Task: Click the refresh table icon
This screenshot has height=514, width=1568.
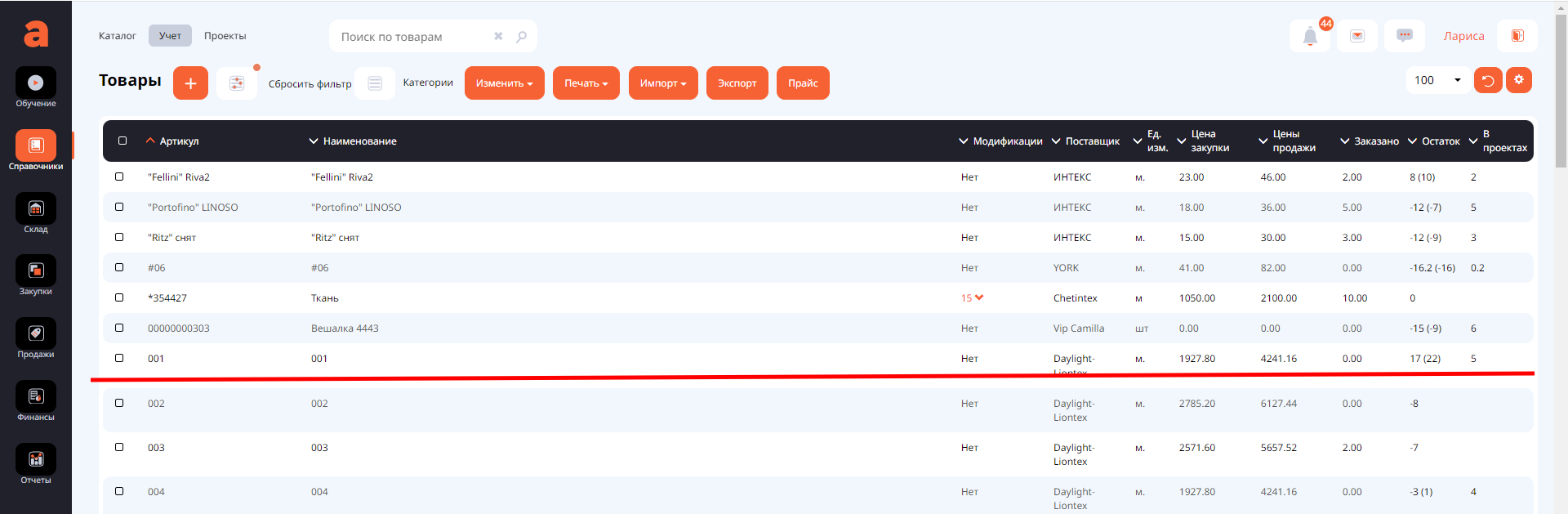Action: (x=1488, y=80)
